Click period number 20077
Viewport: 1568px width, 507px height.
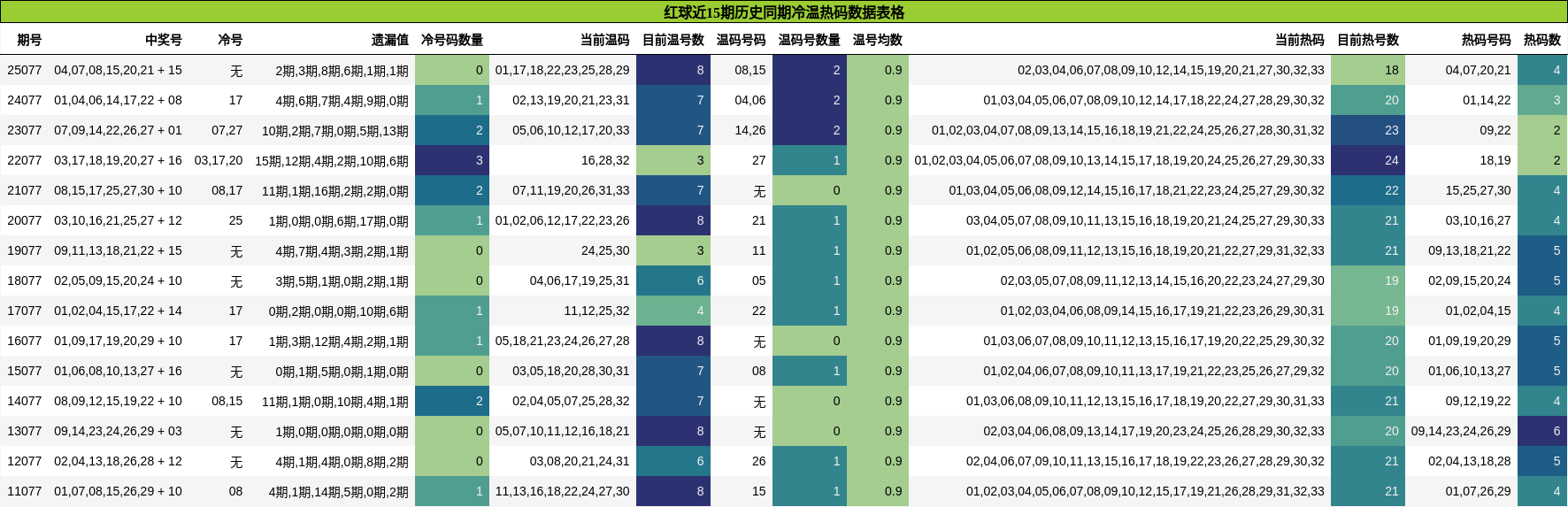(25, 220)
